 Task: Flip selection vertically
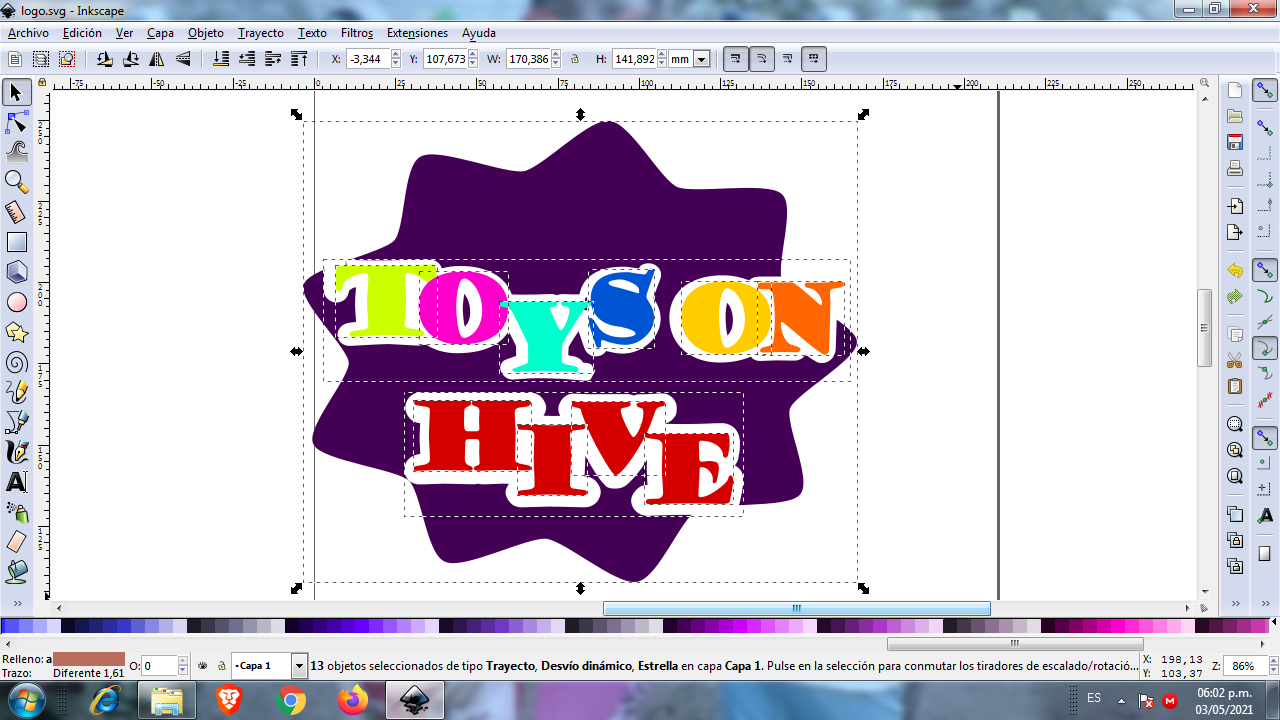click(x=183, y=59)
